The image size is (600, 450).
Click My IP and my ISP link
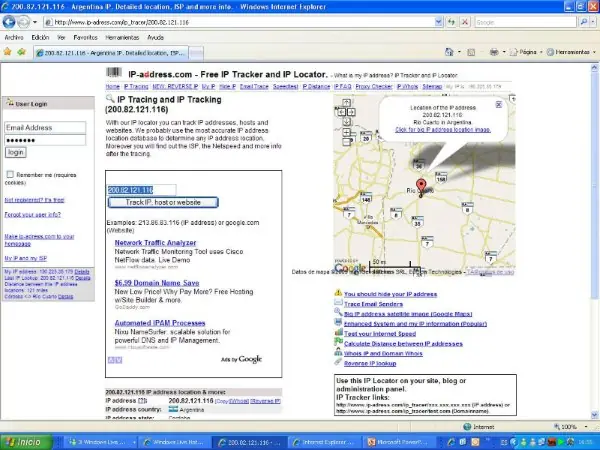[26, 258]
